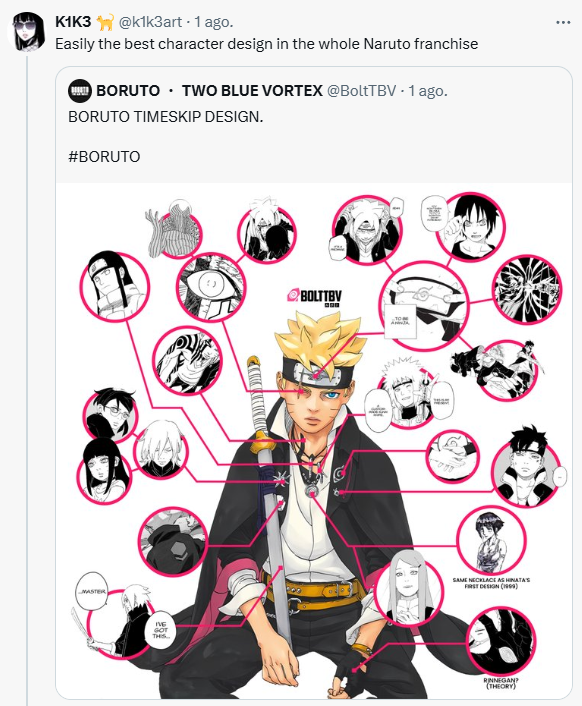Click the BORUTO account avatar icon
This screenshot has width=582, height=706.
click(x=80, y=91)
